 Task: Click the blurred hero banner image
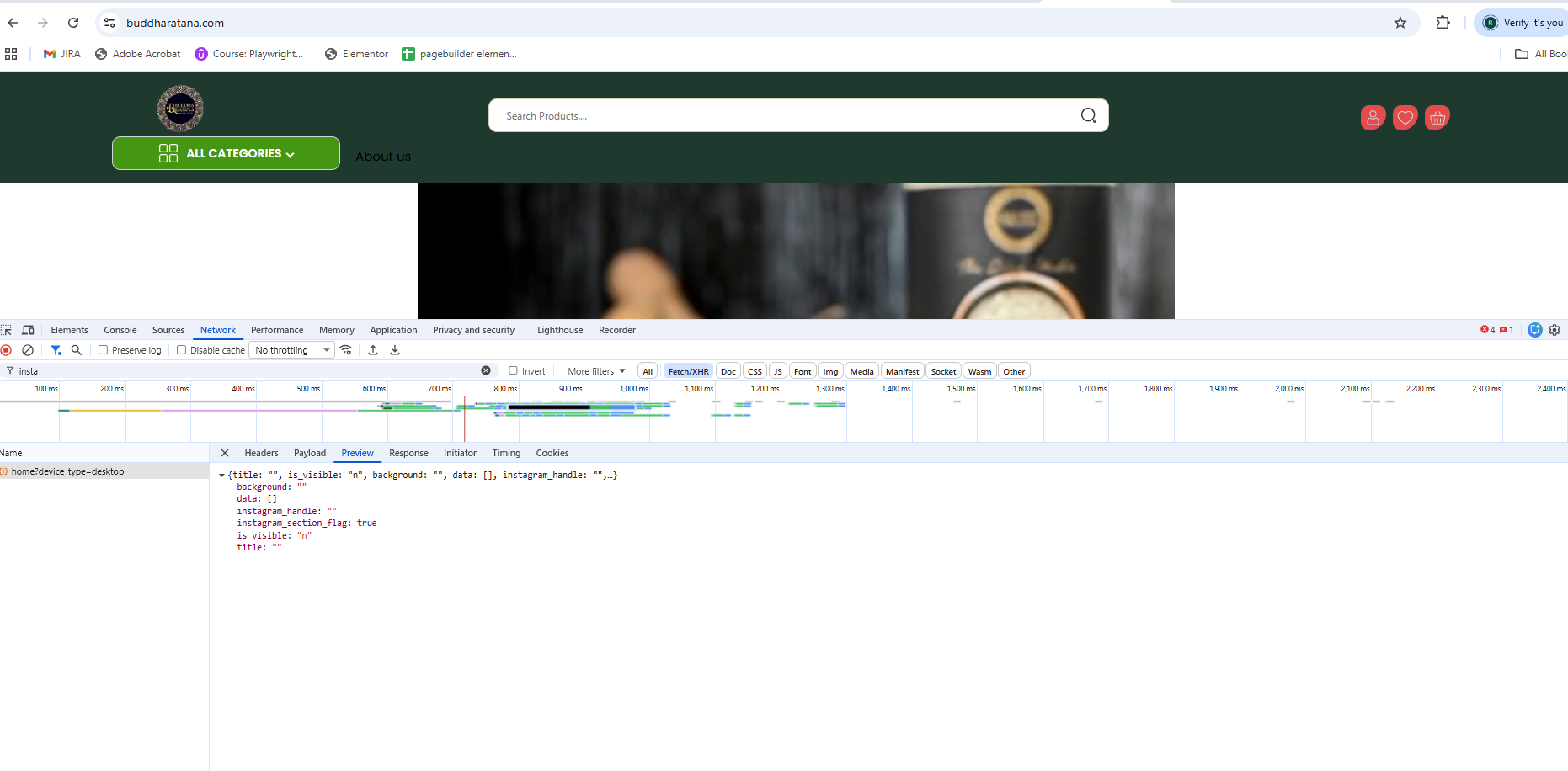796,251
